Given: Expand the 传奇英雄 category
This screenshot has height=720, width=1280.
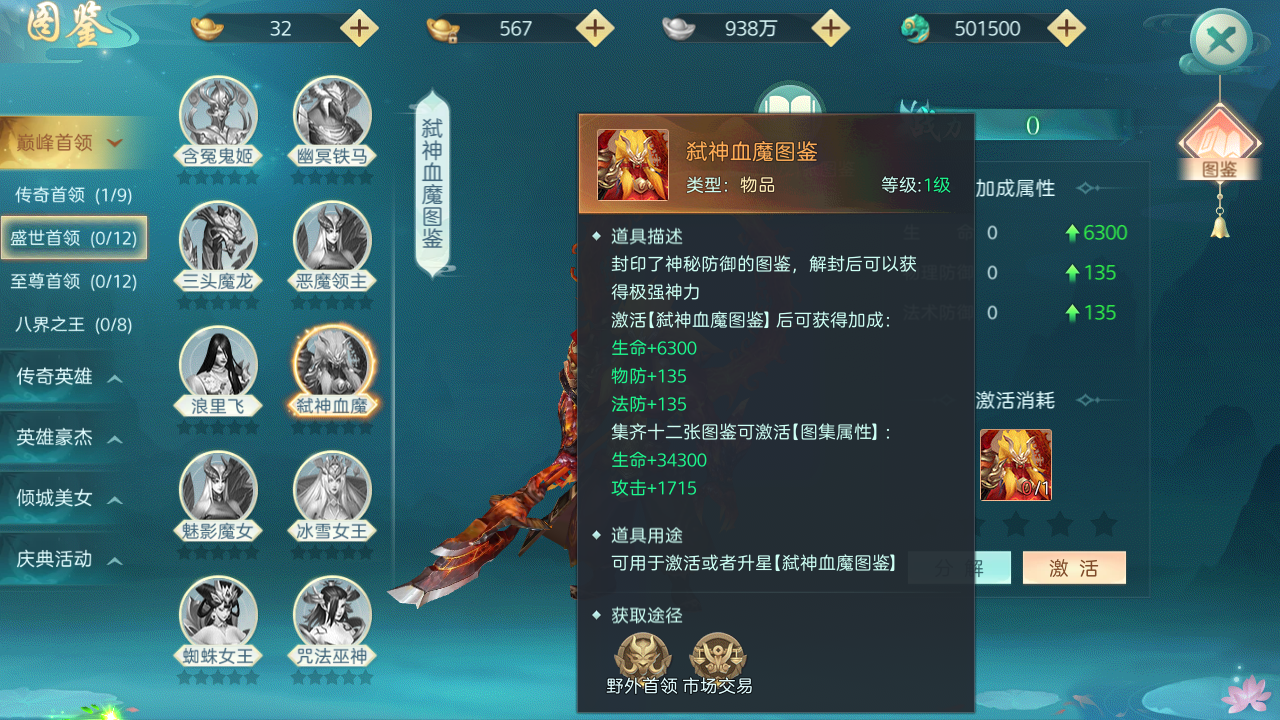Looking at the screenshot, I should click(x=70, y=377).
